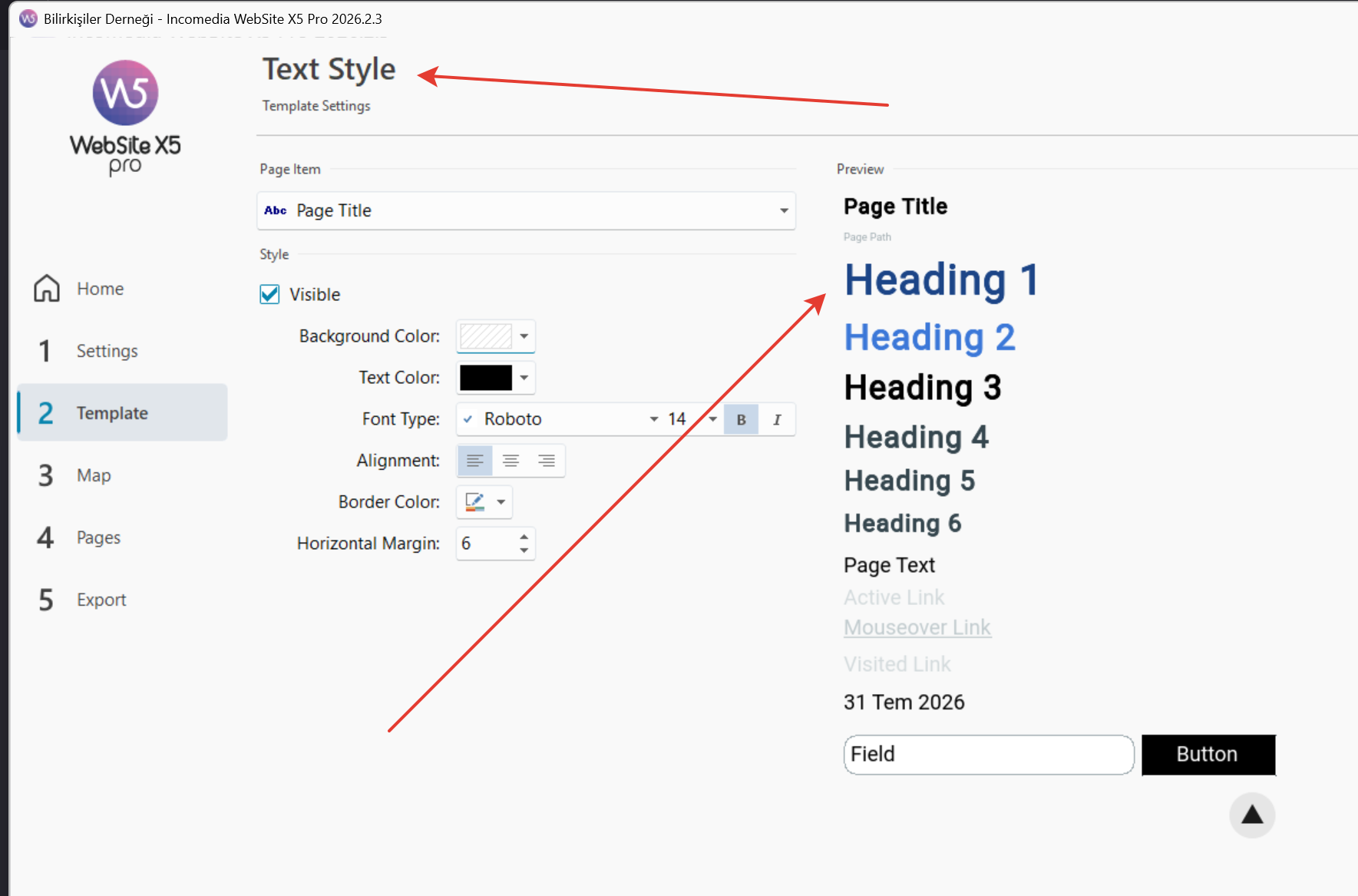Viewport: 1358px width, 896px height.
Task: Click the Mouseover Link in preview
Action: [x=917, y=627]
